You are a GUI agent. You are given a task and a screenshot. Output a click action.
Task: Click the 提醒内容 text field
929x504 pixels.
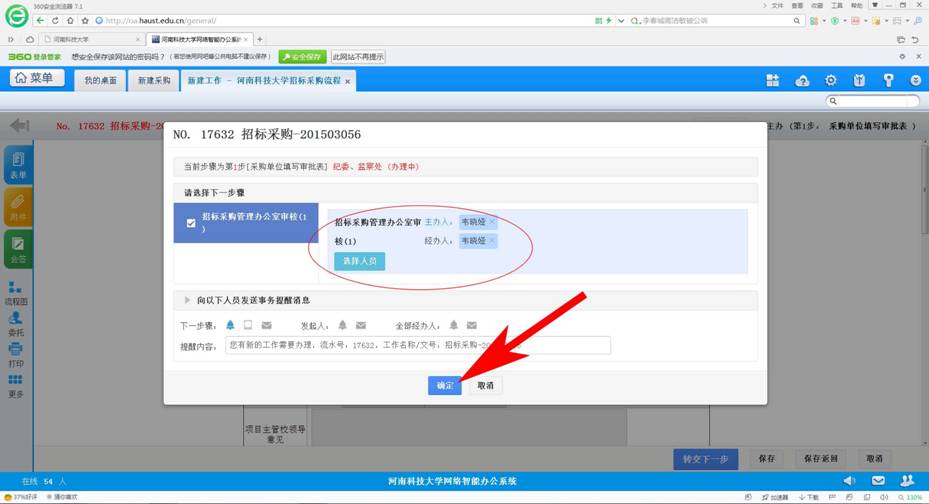click(x=417, y=345)
